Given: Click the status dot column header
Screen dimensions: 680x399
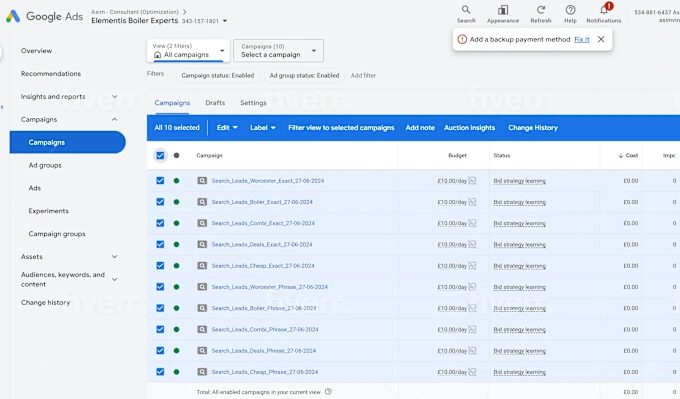Looking at the screenshot, I should pos(177,155).
